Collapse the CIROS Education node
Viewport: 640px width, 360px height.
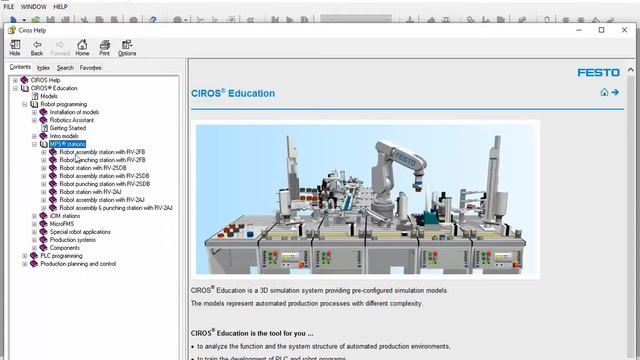(15, 88)
